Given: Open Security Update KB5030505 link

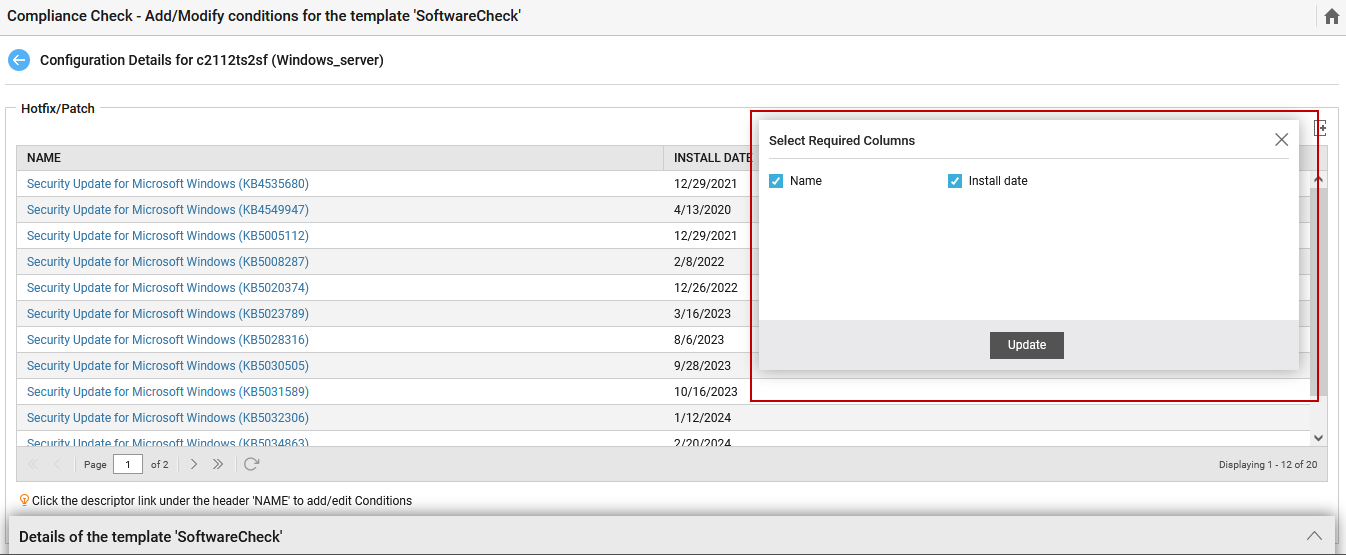Looking at the screenshot, I should [168, 366].
